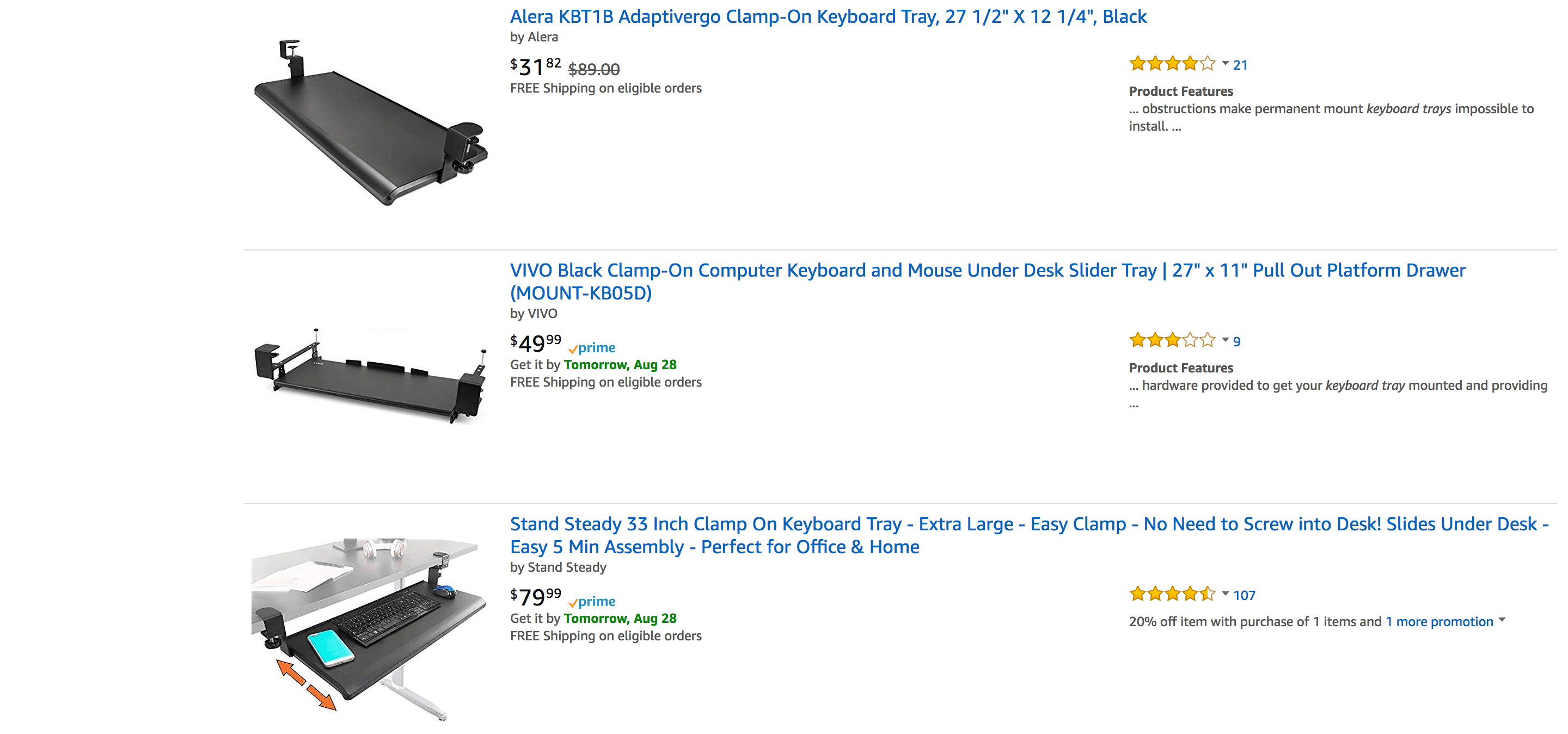Click the $31.82 price of Alera tray
This screenshot has width=1568, height=734.
point(535,67)
